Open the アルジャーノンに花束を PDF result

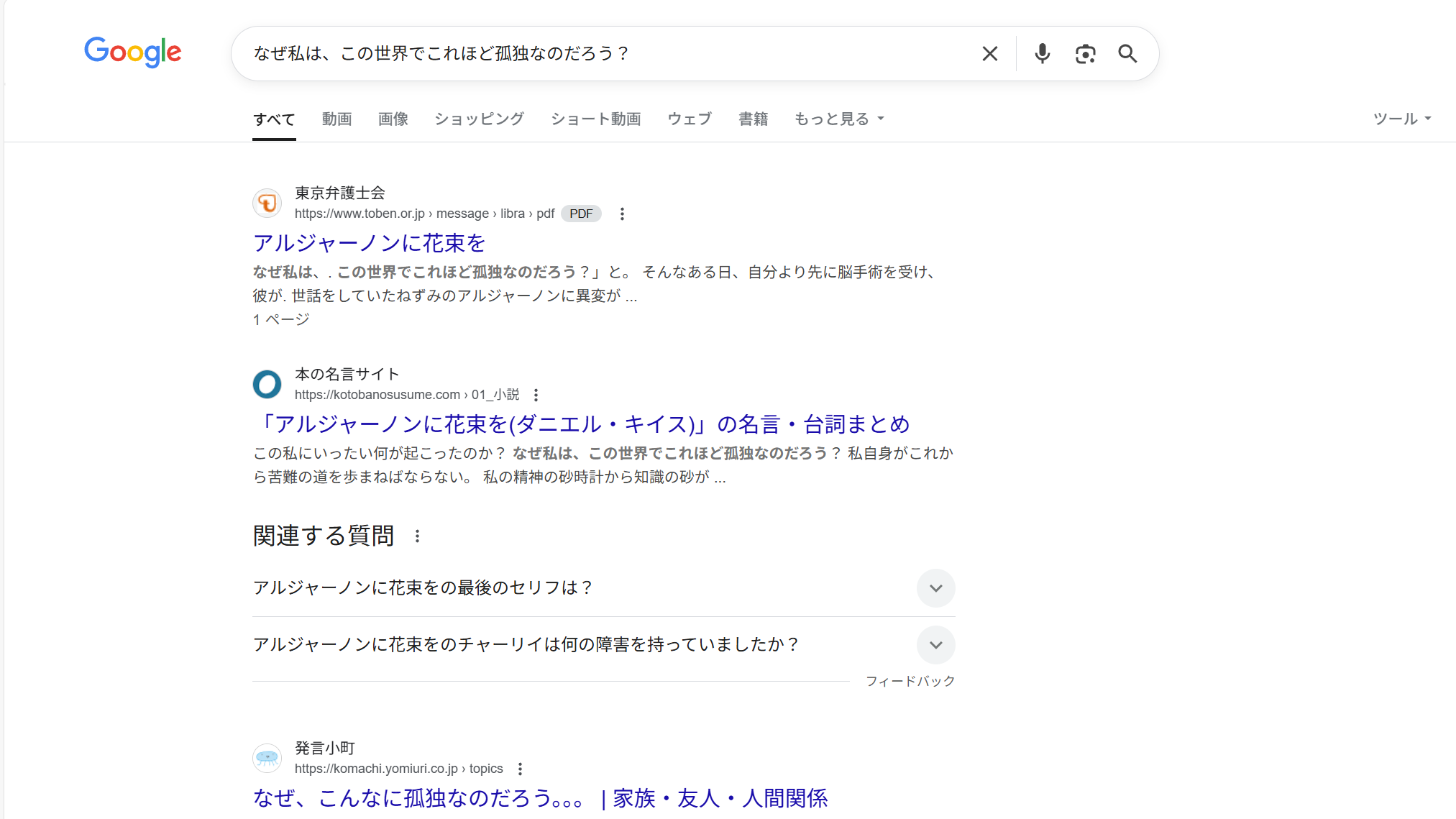[370, 243]
